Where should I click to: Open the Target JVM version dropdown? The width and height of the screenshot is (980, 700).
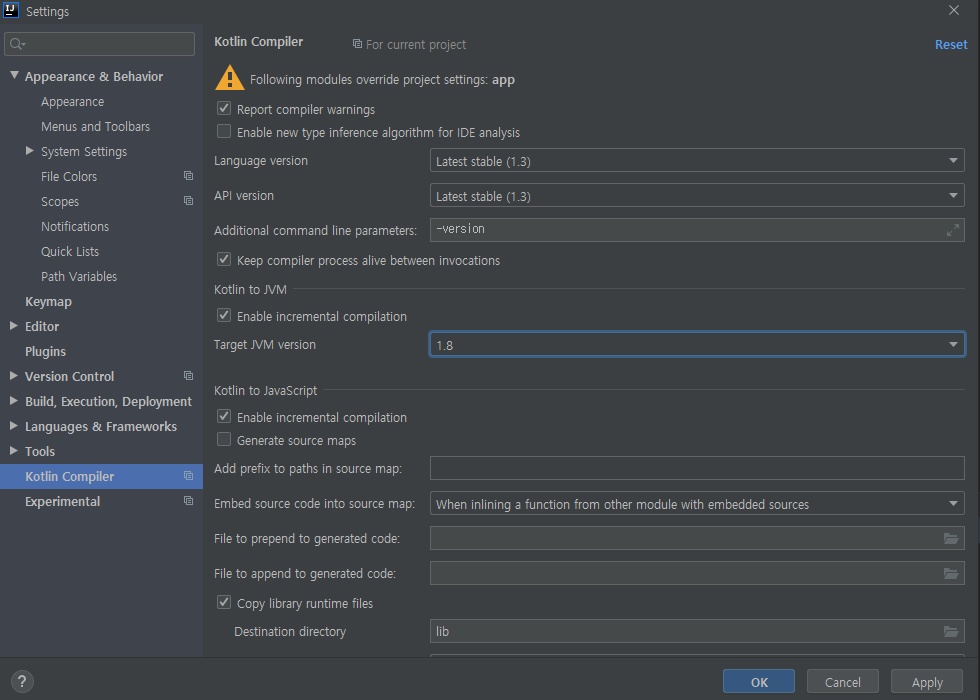click(x=697, y=344)
